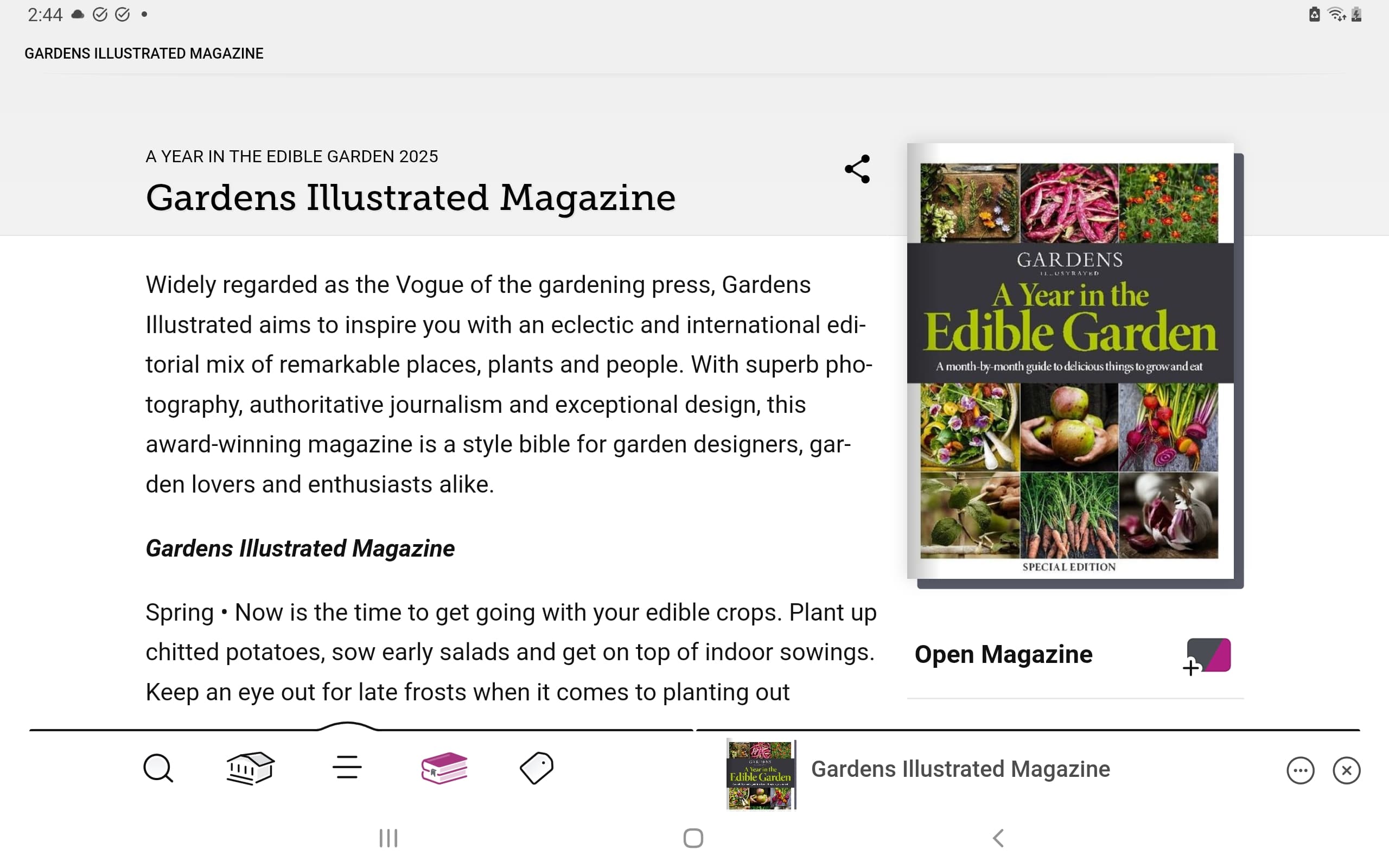Dismiss the current magazine bar
1389x868 pixels.
point(1346,770)
